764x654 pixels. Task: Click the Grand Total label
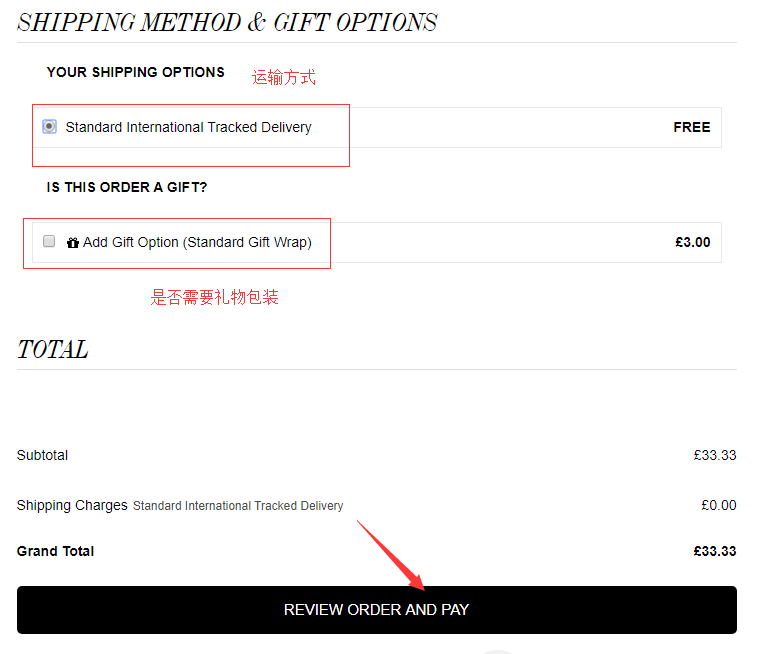(x=55, y=551)
